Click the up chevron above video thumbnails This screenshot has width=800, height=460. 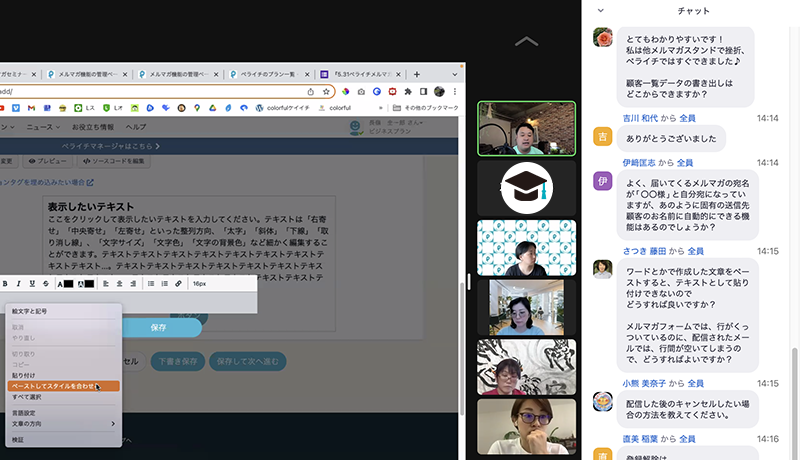[526, 42]
